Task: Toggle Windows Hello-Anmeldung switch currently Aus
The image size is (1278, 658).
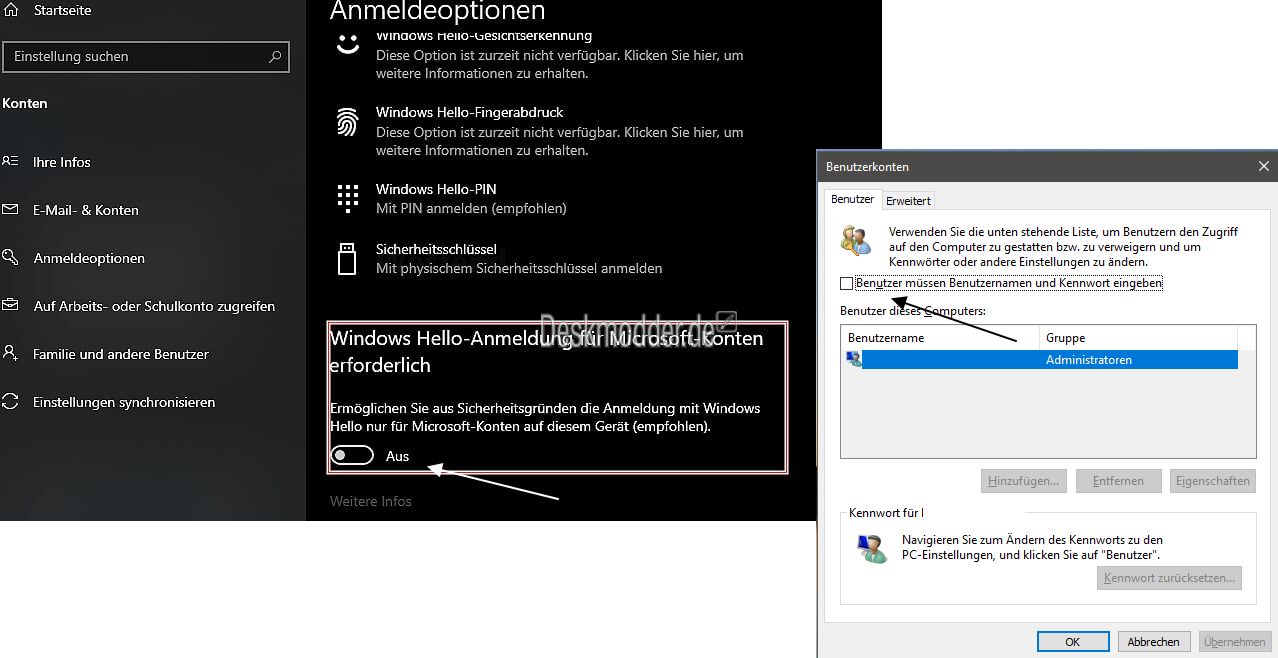Action: tap(352, 456)
